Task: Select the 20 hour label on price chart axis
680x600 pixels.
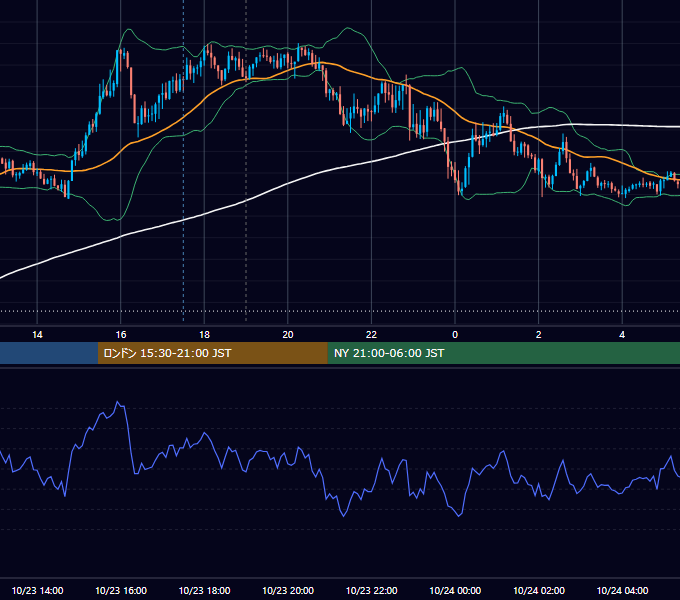Action: pos(288,335)
